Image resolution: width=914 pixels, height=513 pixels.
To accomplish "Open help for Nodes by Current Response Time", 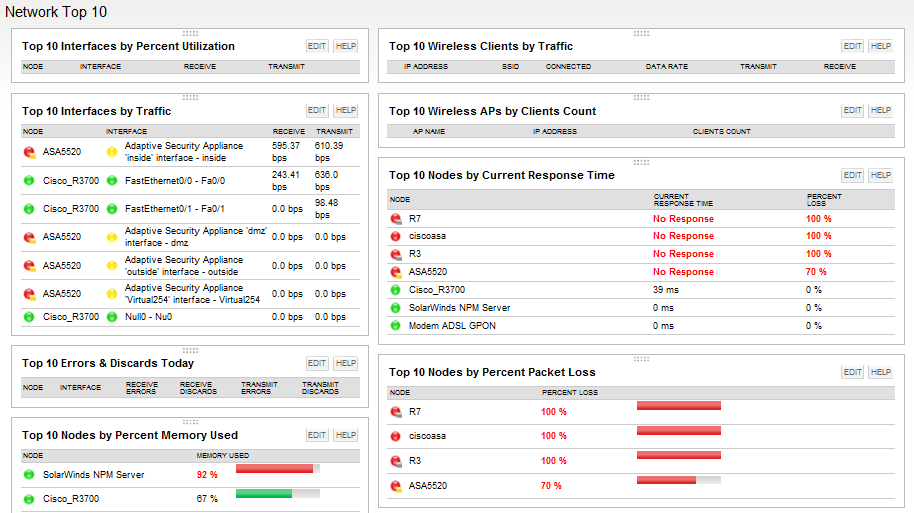I will 881,175.
